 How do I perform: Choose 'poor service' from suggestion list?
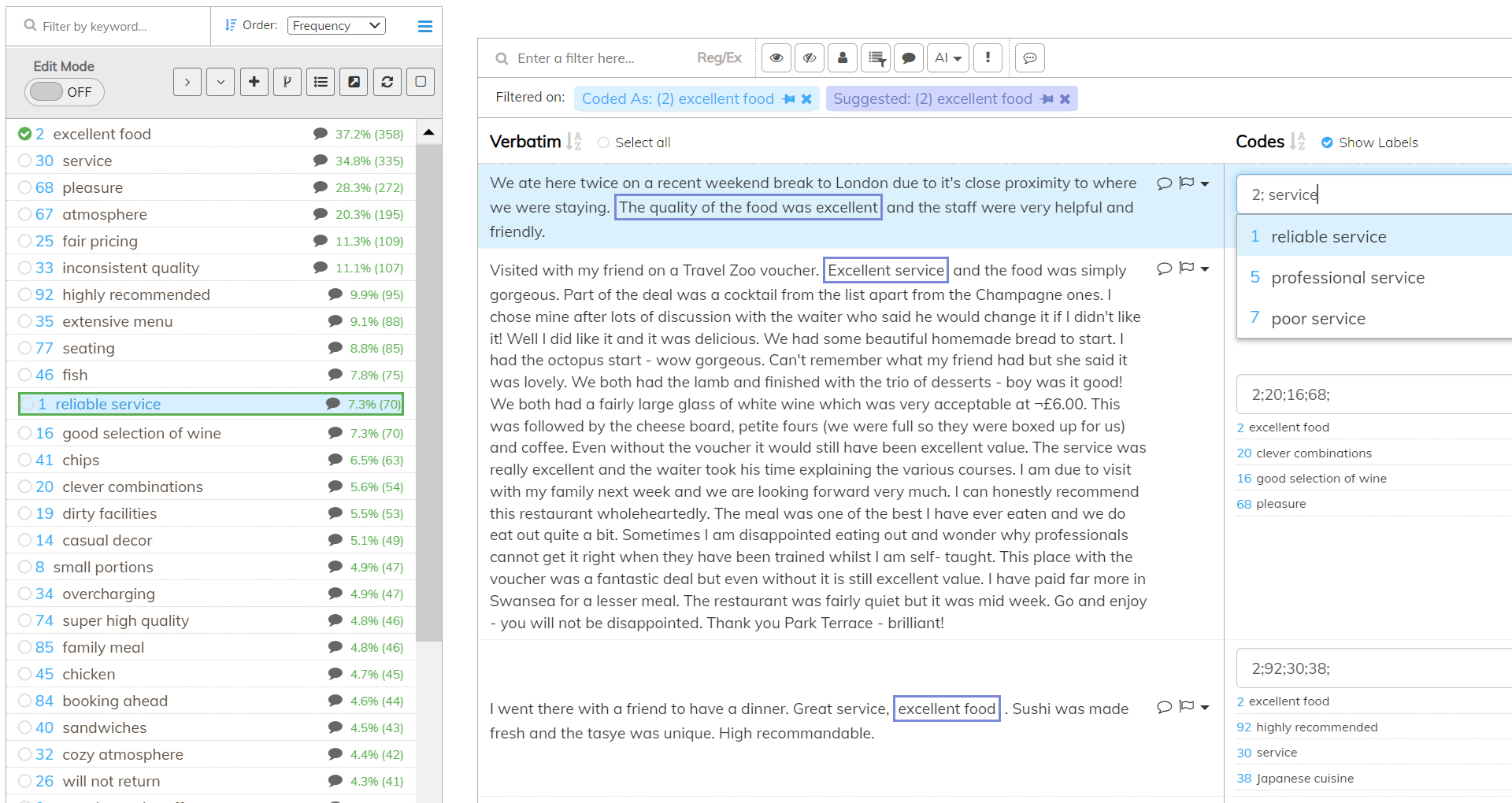click(x=1374, y=318)
